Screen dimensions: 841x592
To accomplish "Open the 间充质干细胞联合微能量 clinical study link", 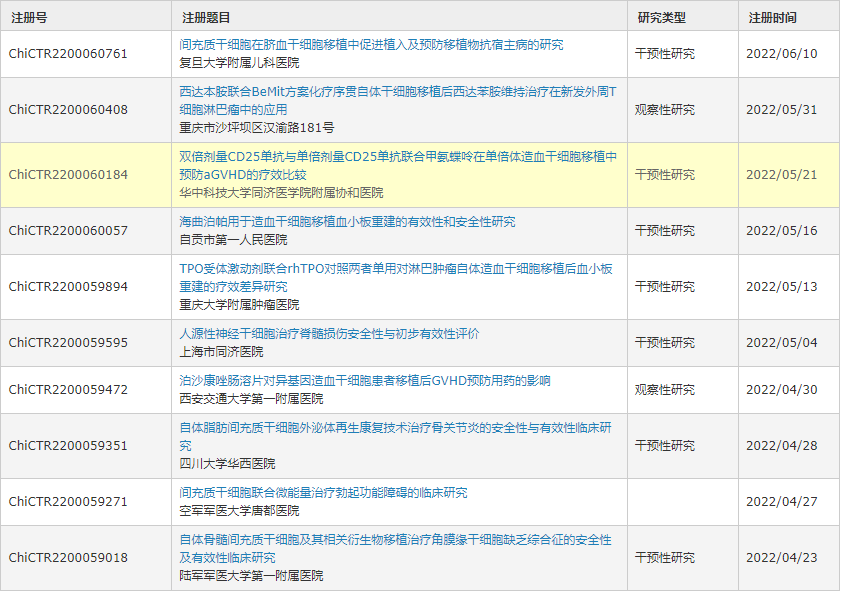I will (323, 493).
